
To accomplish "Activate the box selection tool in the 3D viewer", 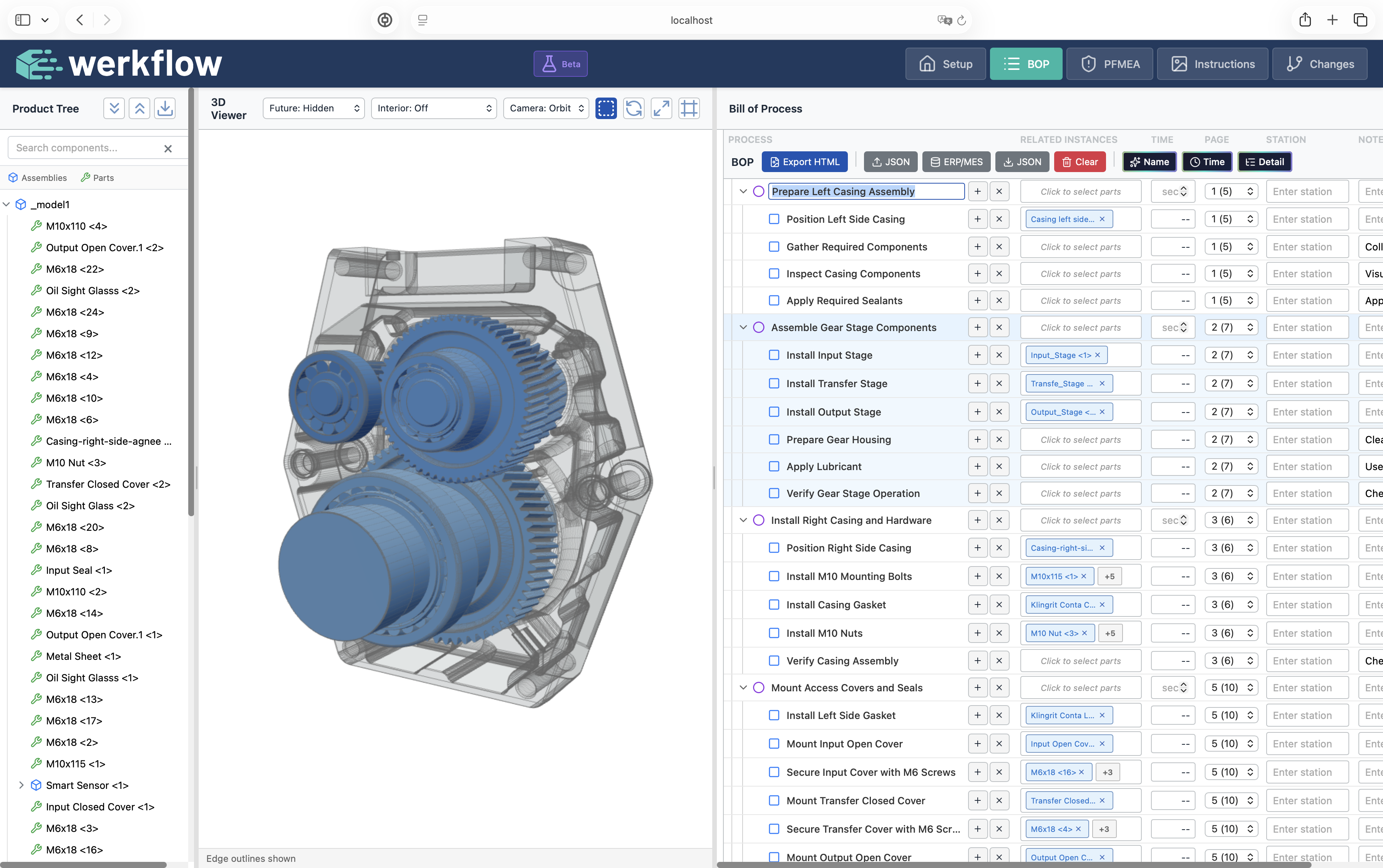I will [606, 108].
